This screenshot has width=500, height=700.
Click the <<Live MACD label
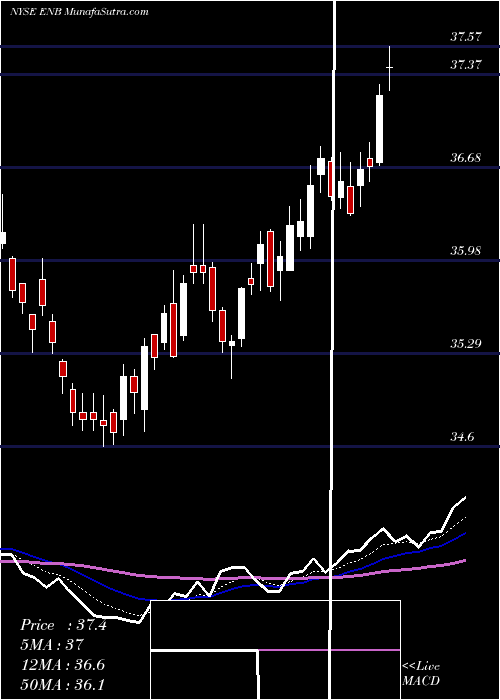click(421, 673)
